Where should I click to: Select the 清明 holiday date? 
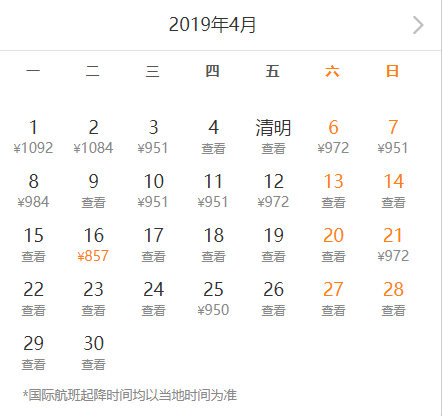point(273,137)
